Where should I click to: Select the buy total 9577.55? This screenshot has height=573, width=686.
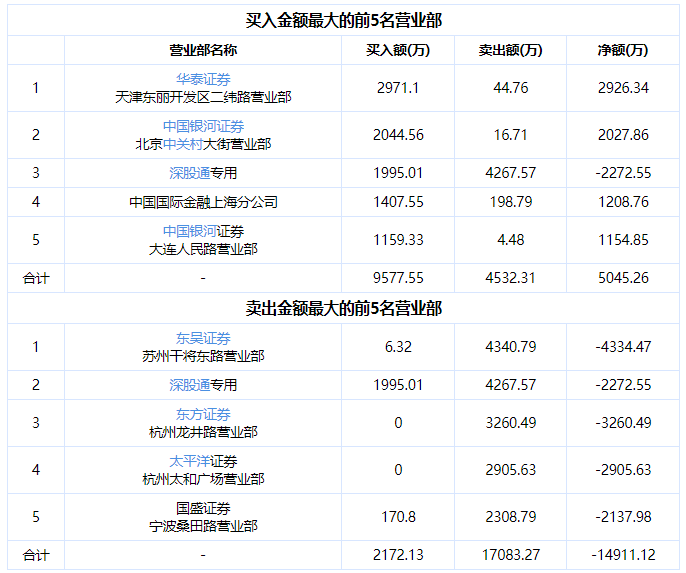398,278
